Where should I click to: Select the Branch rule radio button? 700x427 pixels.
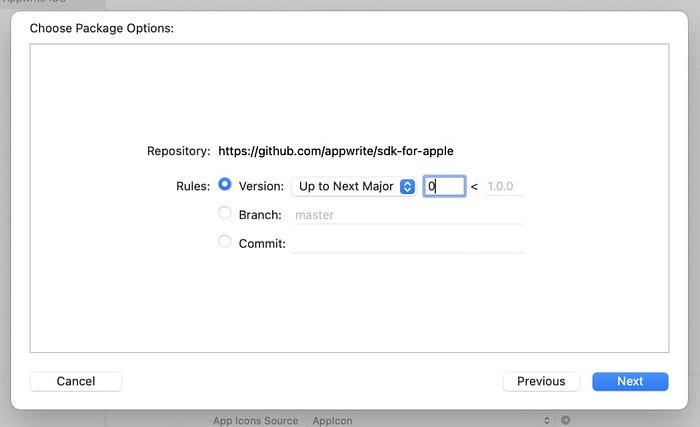click(225, 213)
